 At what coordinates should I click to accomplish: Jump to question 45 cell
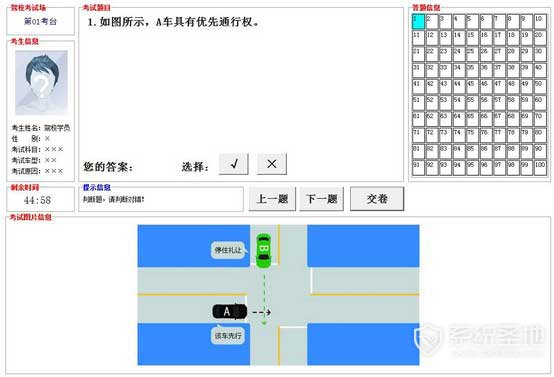click(x=472, y=87)
